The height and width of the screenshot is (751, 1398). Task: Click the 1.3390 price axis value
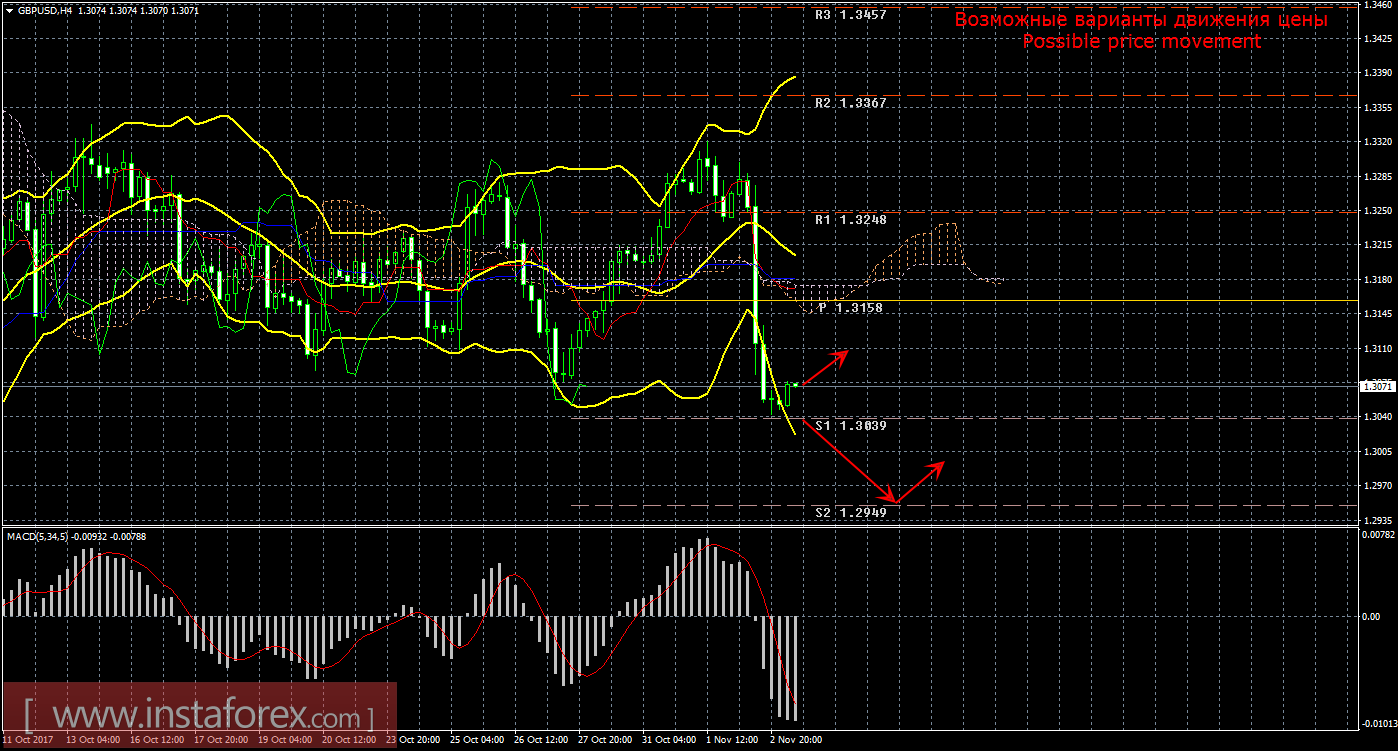coord(1378,73)
